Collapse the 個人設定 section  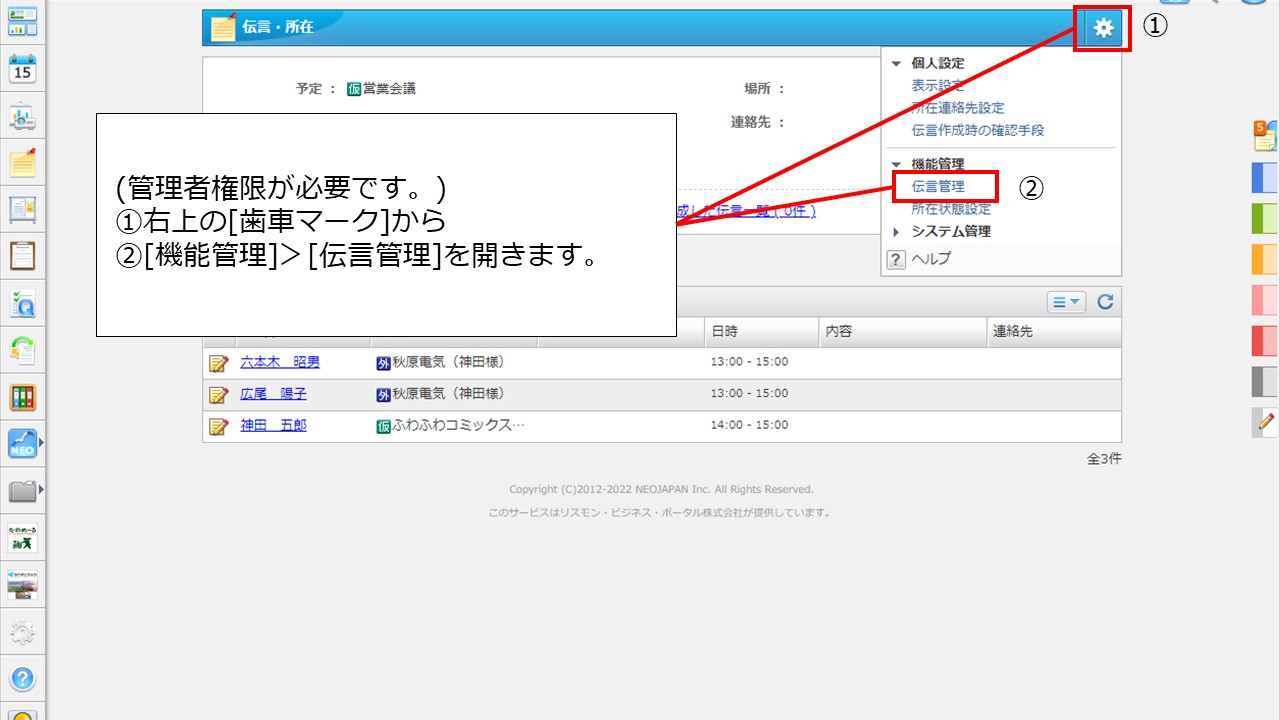click(x=896, y=63)
